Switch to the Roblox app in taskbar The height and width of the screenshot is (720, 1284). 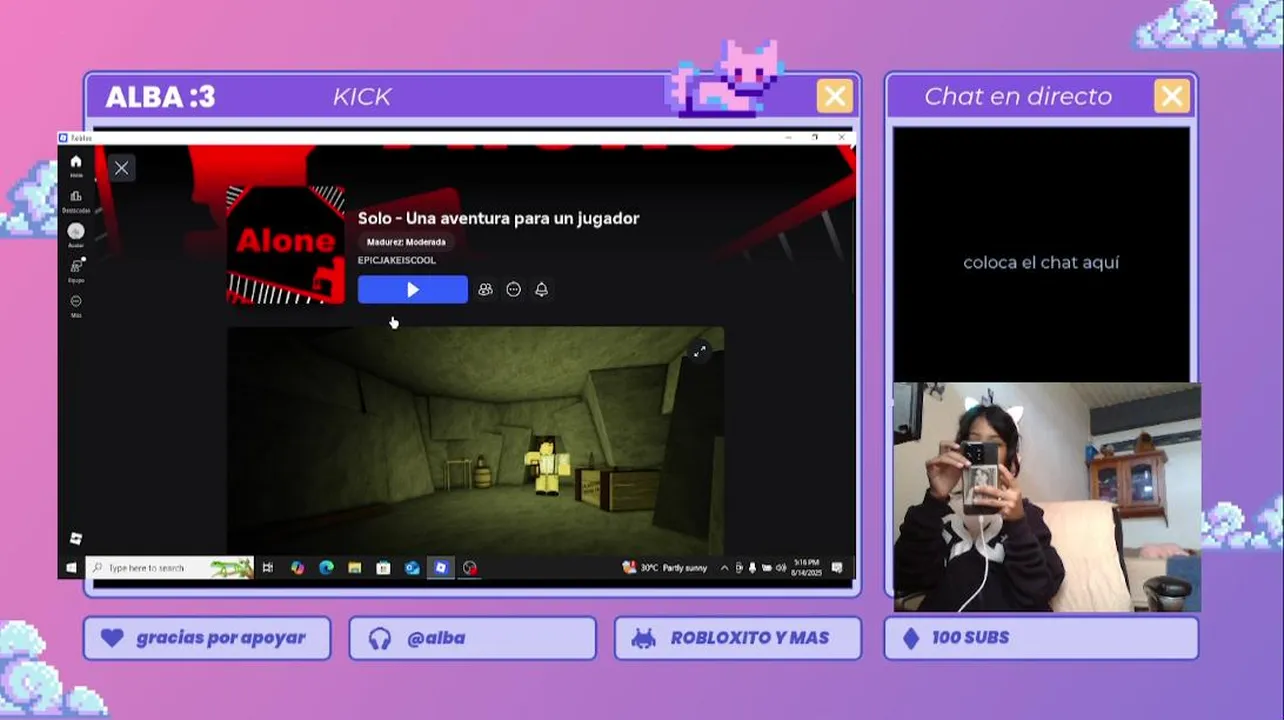pyautogui.click(x=441, y=567)
